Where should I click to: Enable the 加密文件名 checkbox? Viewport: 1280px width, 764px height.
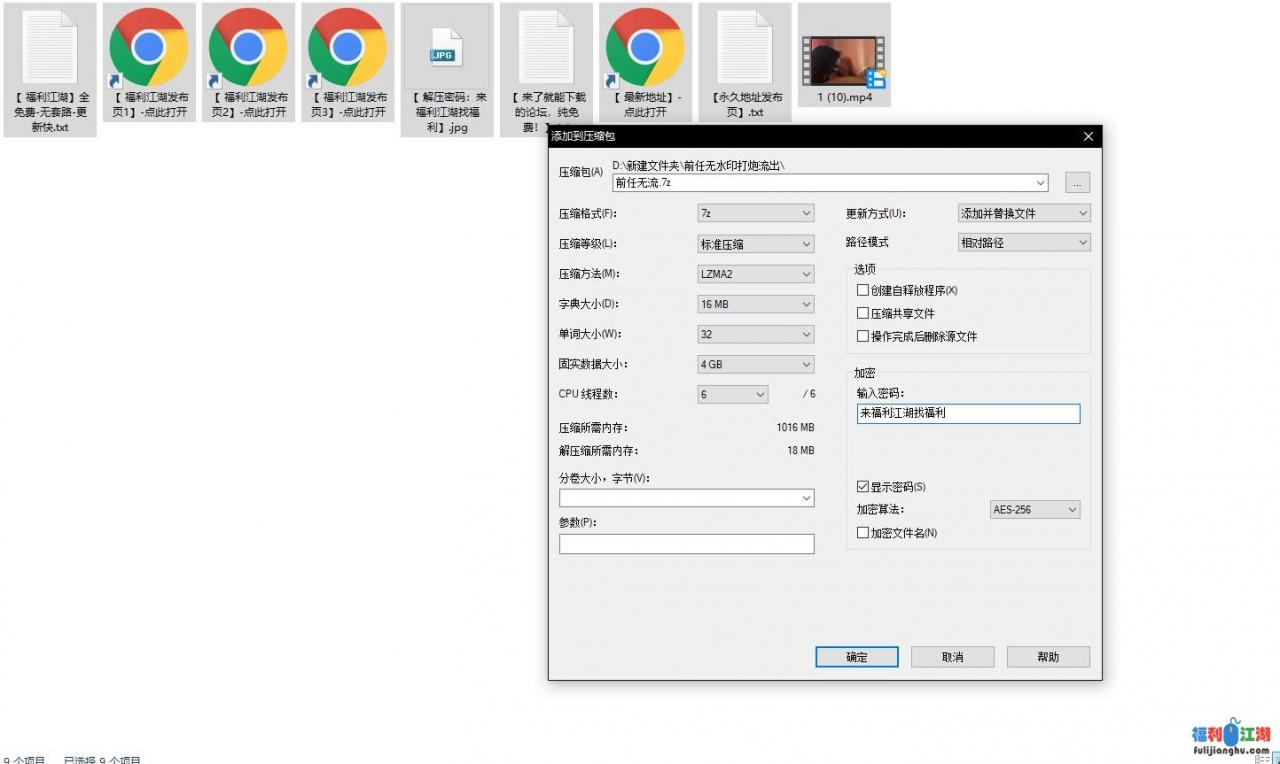[863, 532]
